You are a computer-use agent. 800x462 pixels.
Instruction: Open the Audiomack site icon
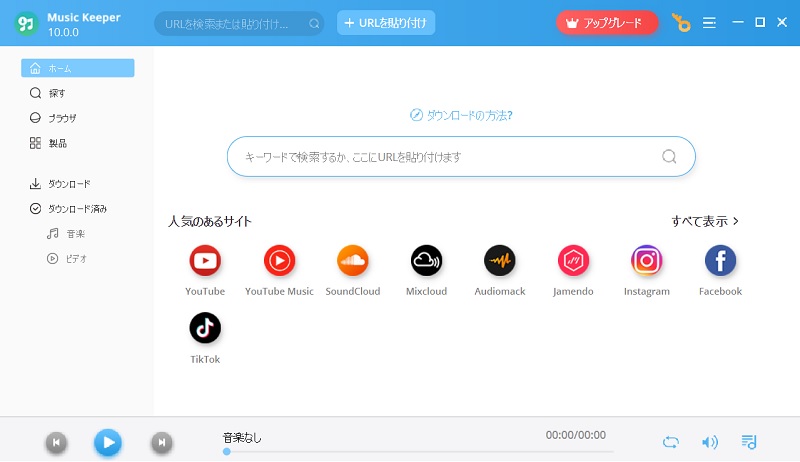(x=500, y=261)
